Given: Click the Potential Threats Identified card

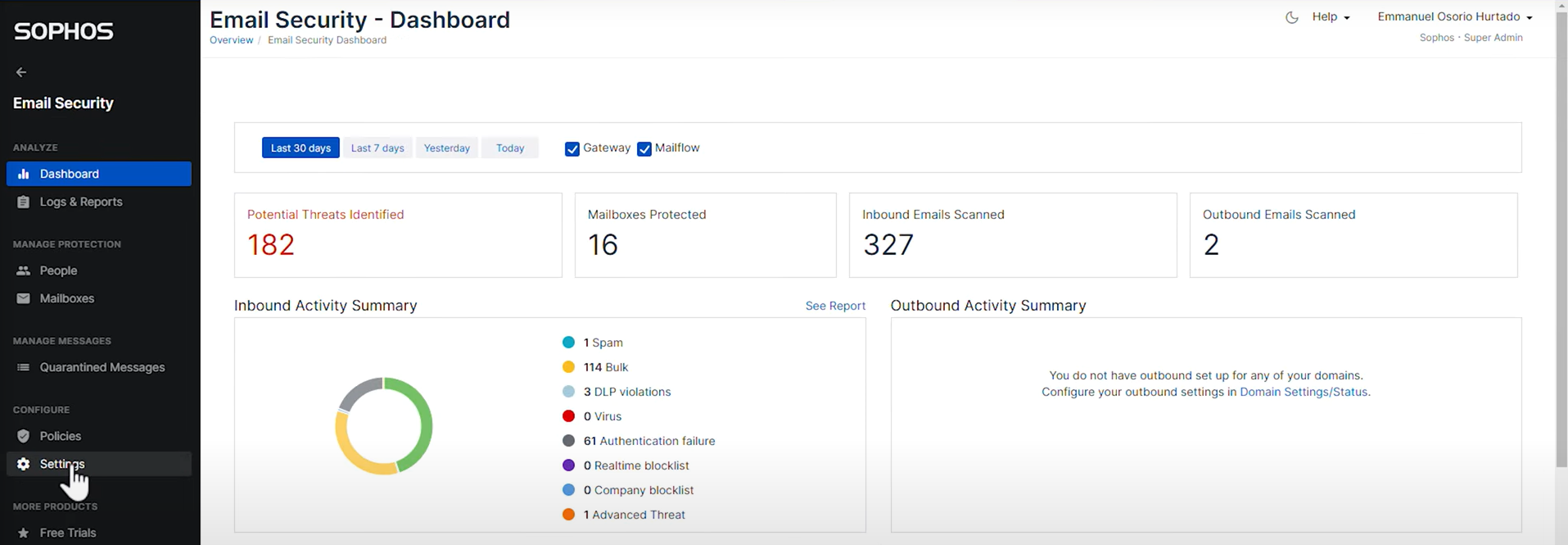Looking at the screenshot, I should click(x=398, y=235).
